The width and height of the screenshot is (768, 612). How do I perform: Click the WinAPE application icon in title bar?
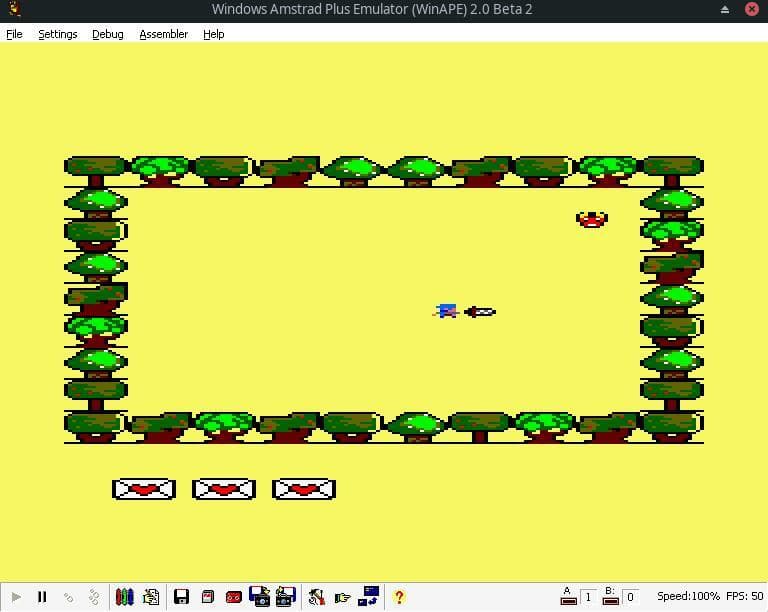pos(15,8)
